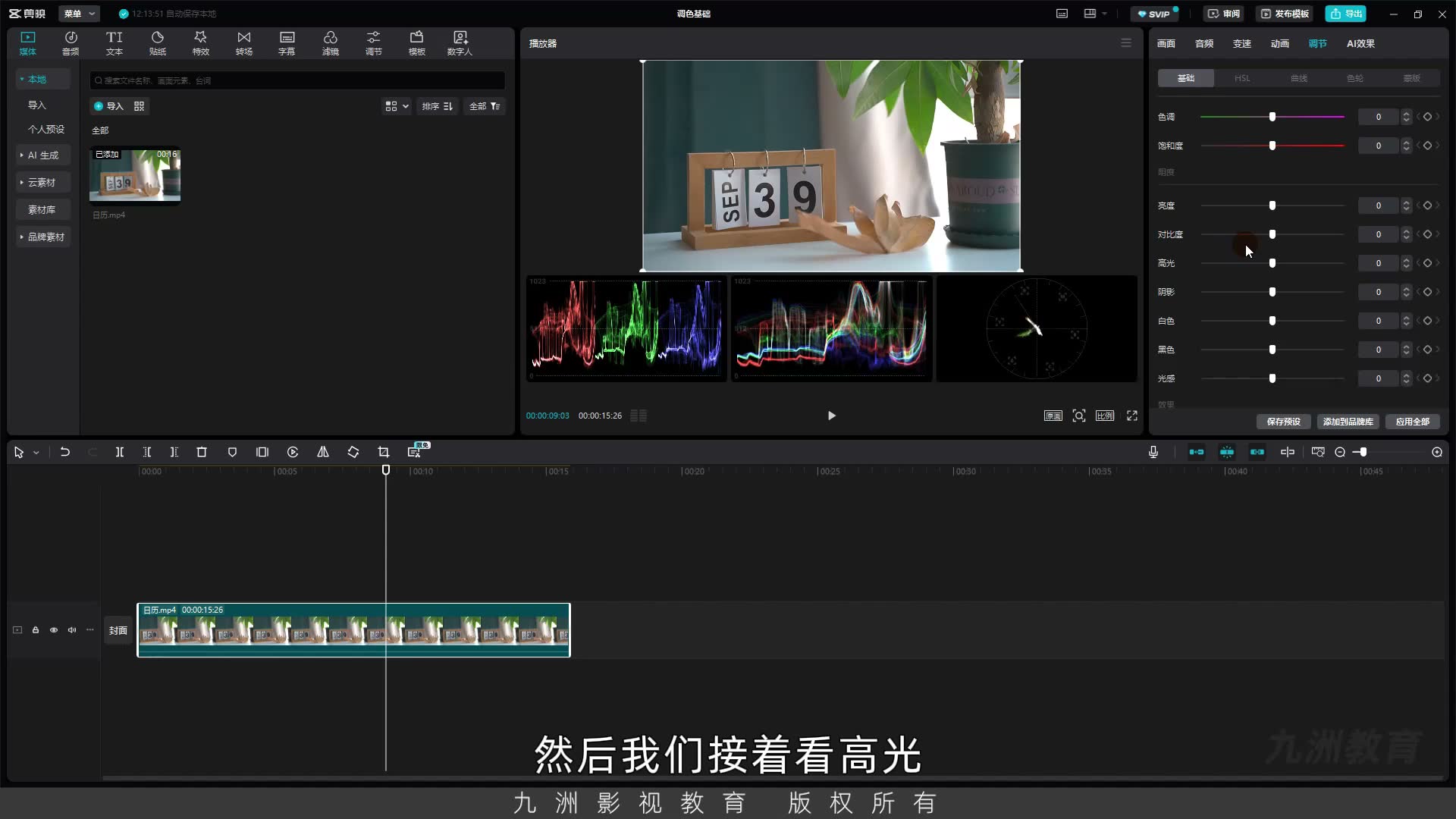
Task: Open the 特效 effects tab
Action: coord(200,43)
